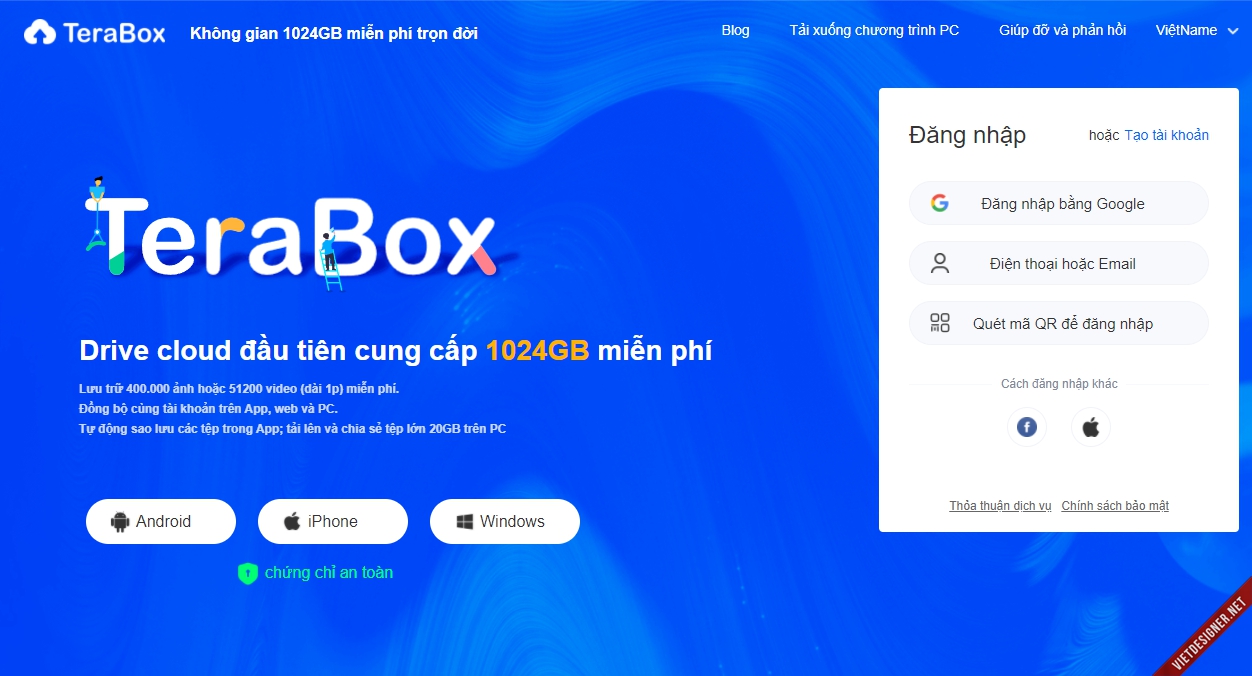The image size is (1252, 676).
Task: Open Tải xuống chương trình PC
Action: [x=874, y=30]
